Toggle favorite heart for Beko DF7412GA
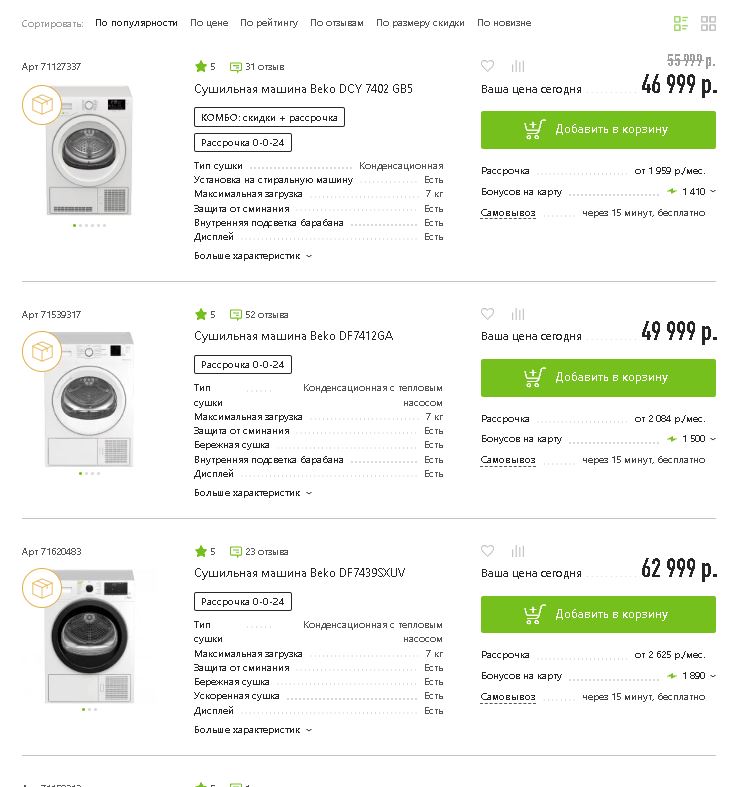 [487, 314]
